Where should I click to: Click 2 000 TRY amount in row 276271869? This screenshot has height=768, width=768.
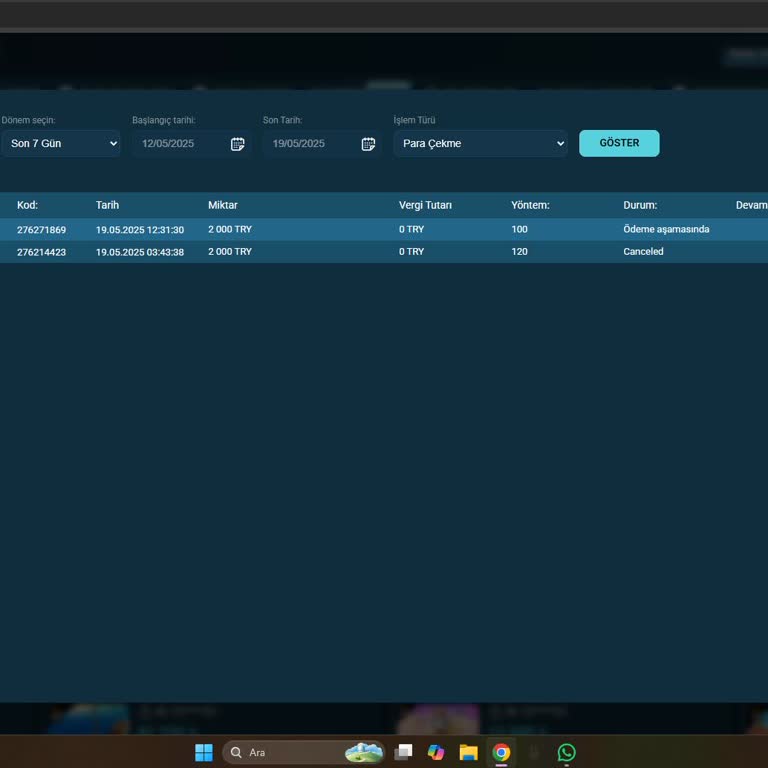coord(230,229)
